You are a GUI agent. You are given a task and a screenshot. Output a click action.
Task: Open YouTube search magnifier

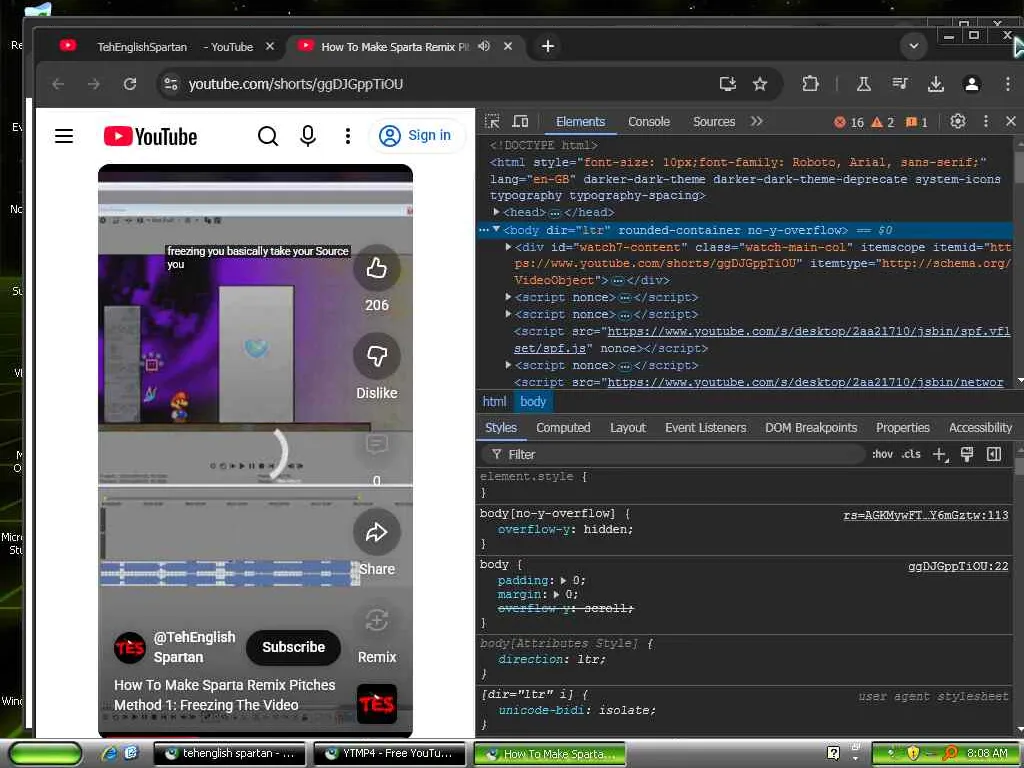click(x=268, y=136)
